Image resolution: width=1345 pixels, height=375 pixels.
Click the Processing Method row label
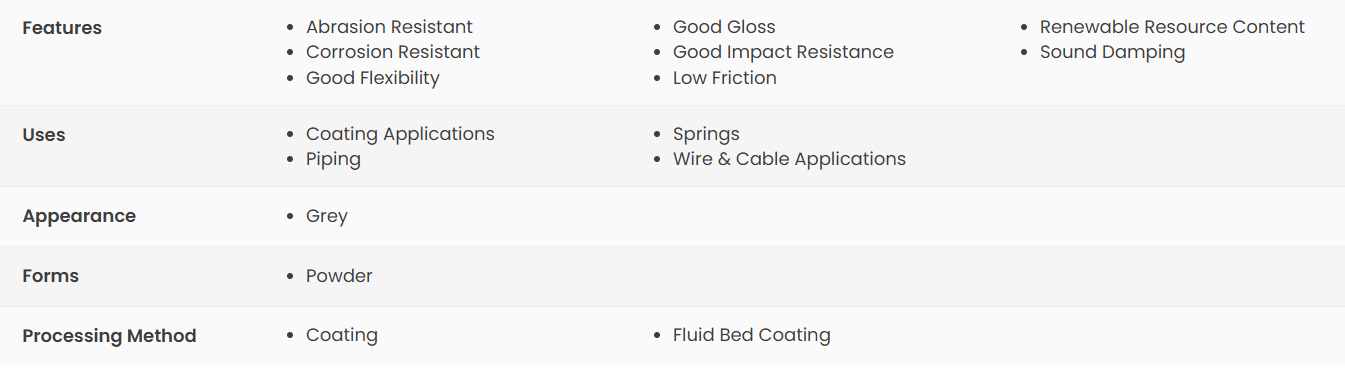click(109, 336)
